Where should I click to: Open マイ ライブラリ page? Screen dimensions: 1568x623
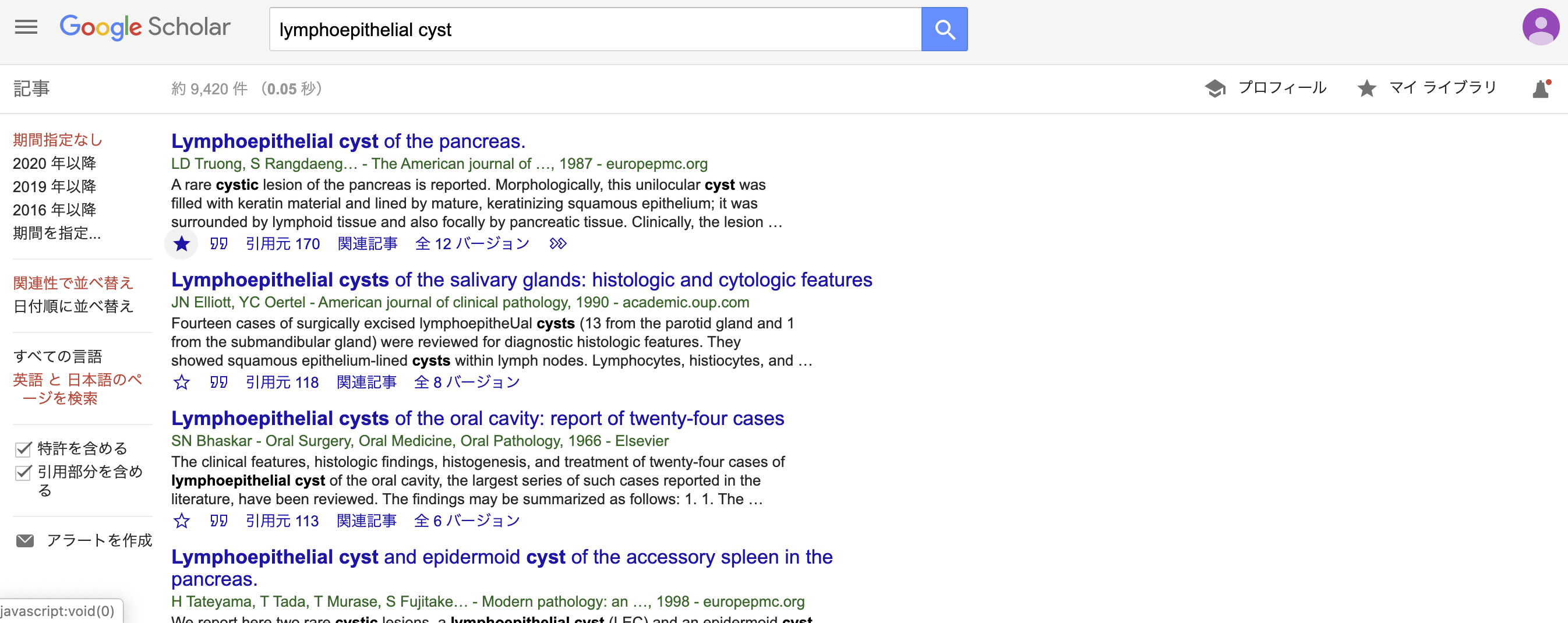click(x=1428, y=89)
